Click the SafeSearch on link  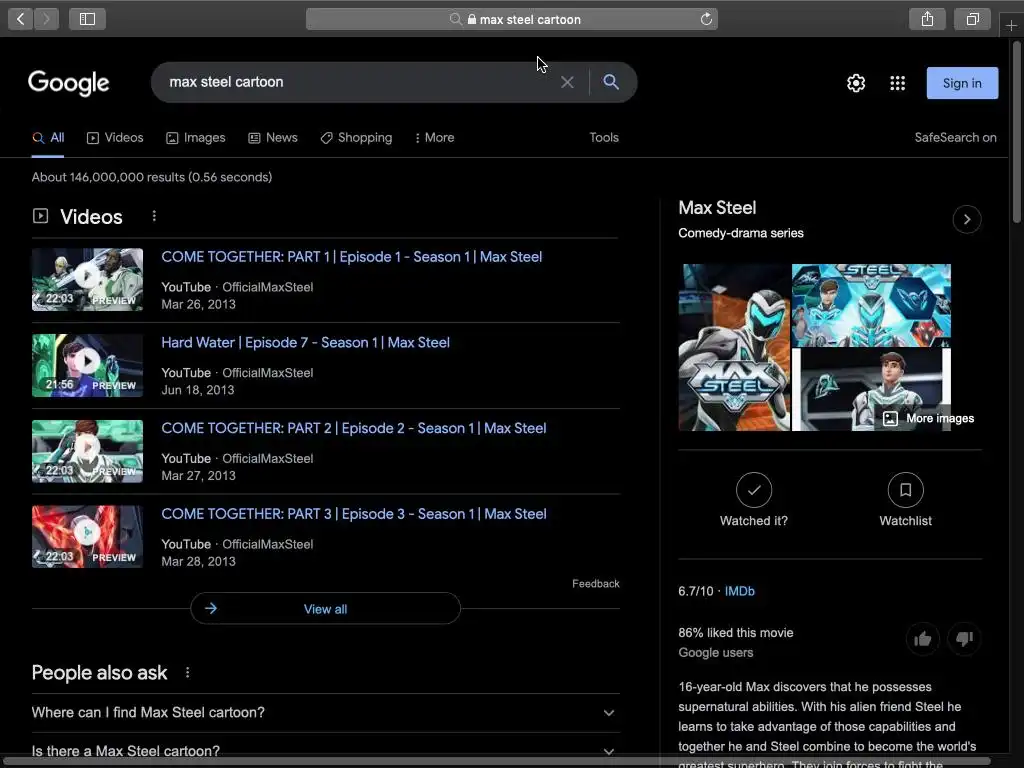point(955,138)
